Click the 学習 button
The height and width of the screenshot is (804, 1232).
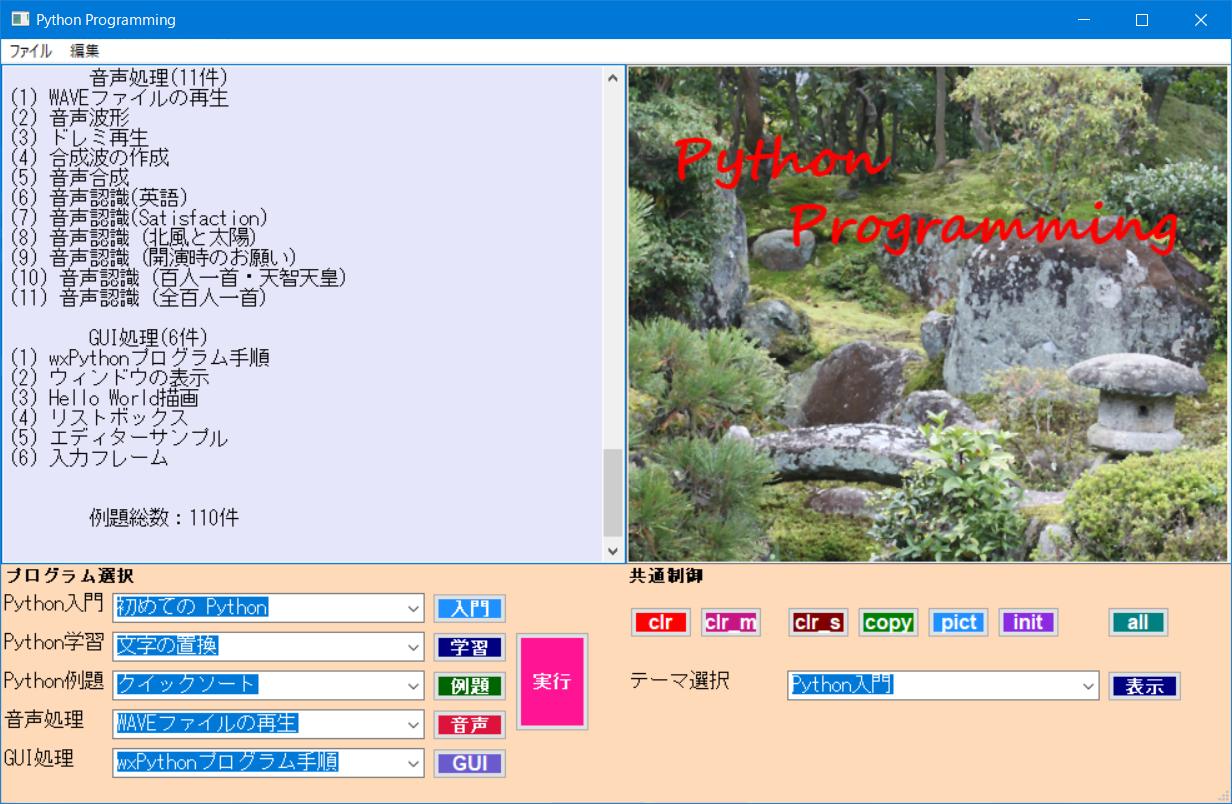pos(469,647)
